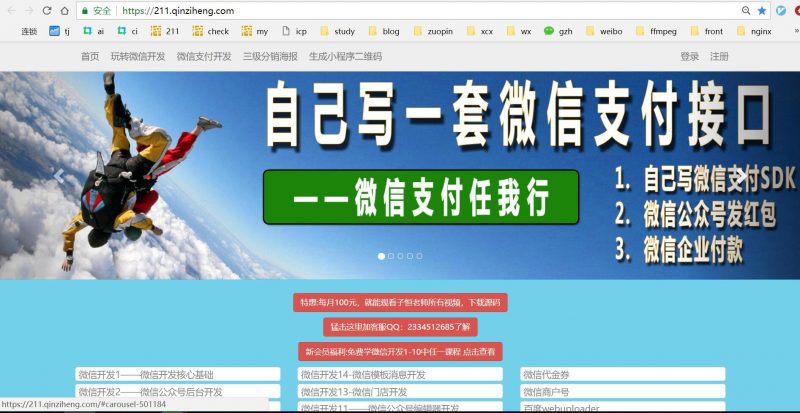Open 生成小程序二维码 navigation item
800x413 pixels.
tap(345, 56)
